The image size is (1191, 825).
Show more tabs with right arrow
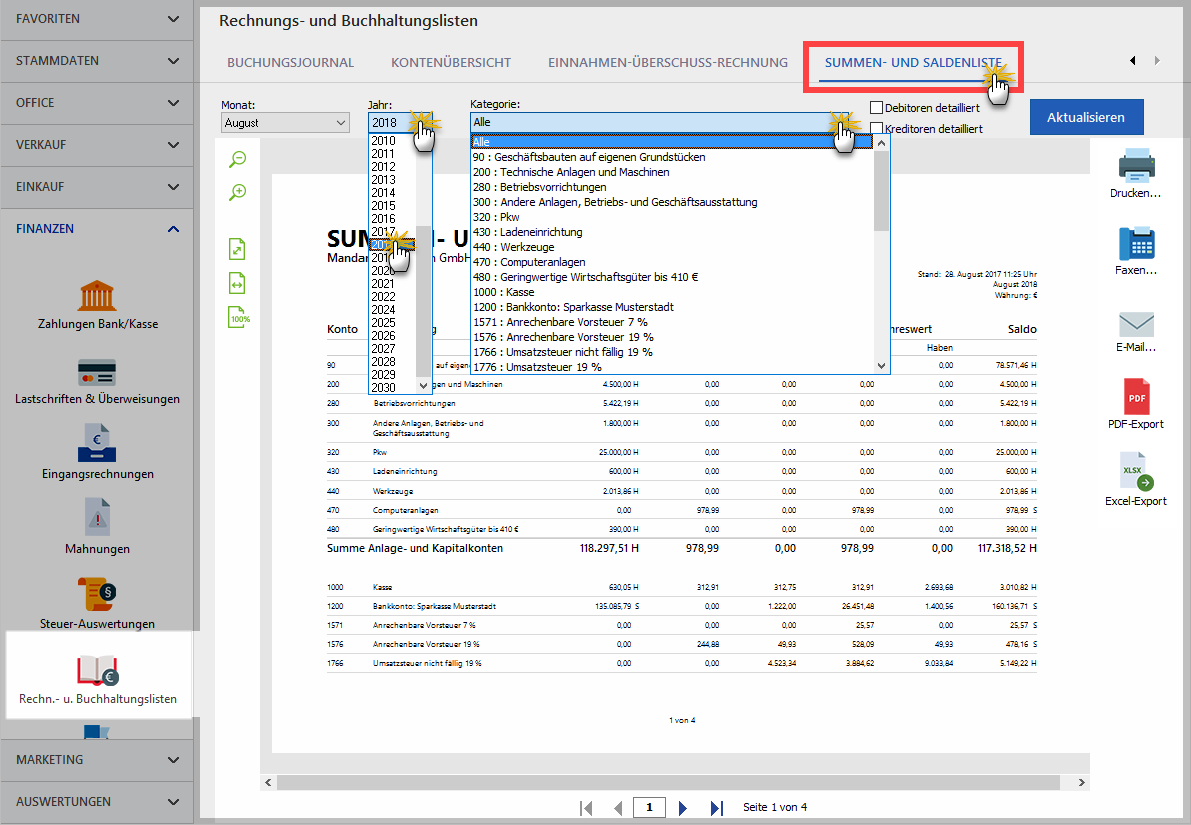pyautogui.click(x=1157, y=61)
